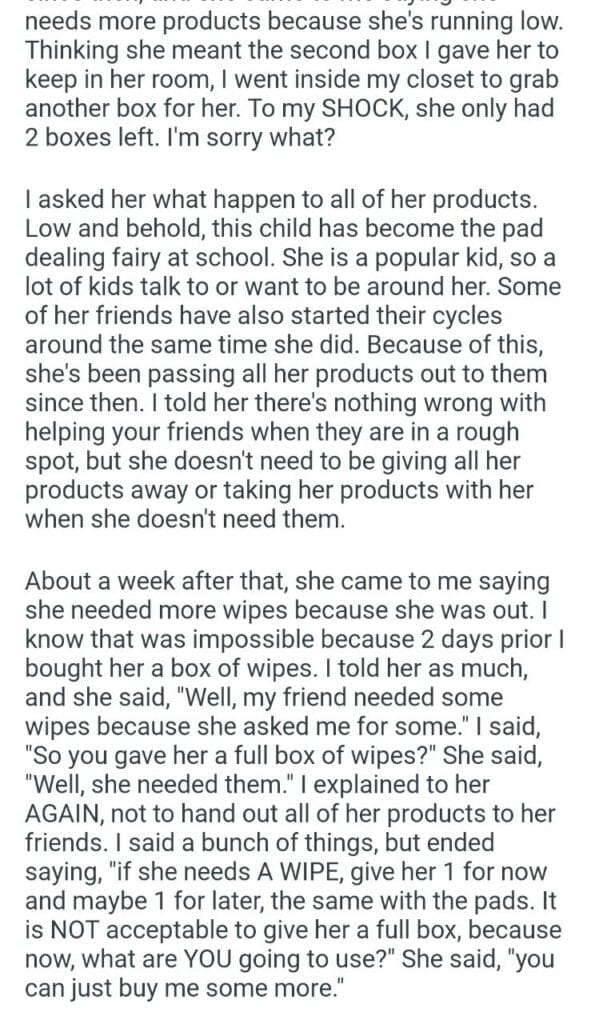Click the text "can just buy me some more."
This screenshot has width=591, height=1024.
[x=182, y=989]
